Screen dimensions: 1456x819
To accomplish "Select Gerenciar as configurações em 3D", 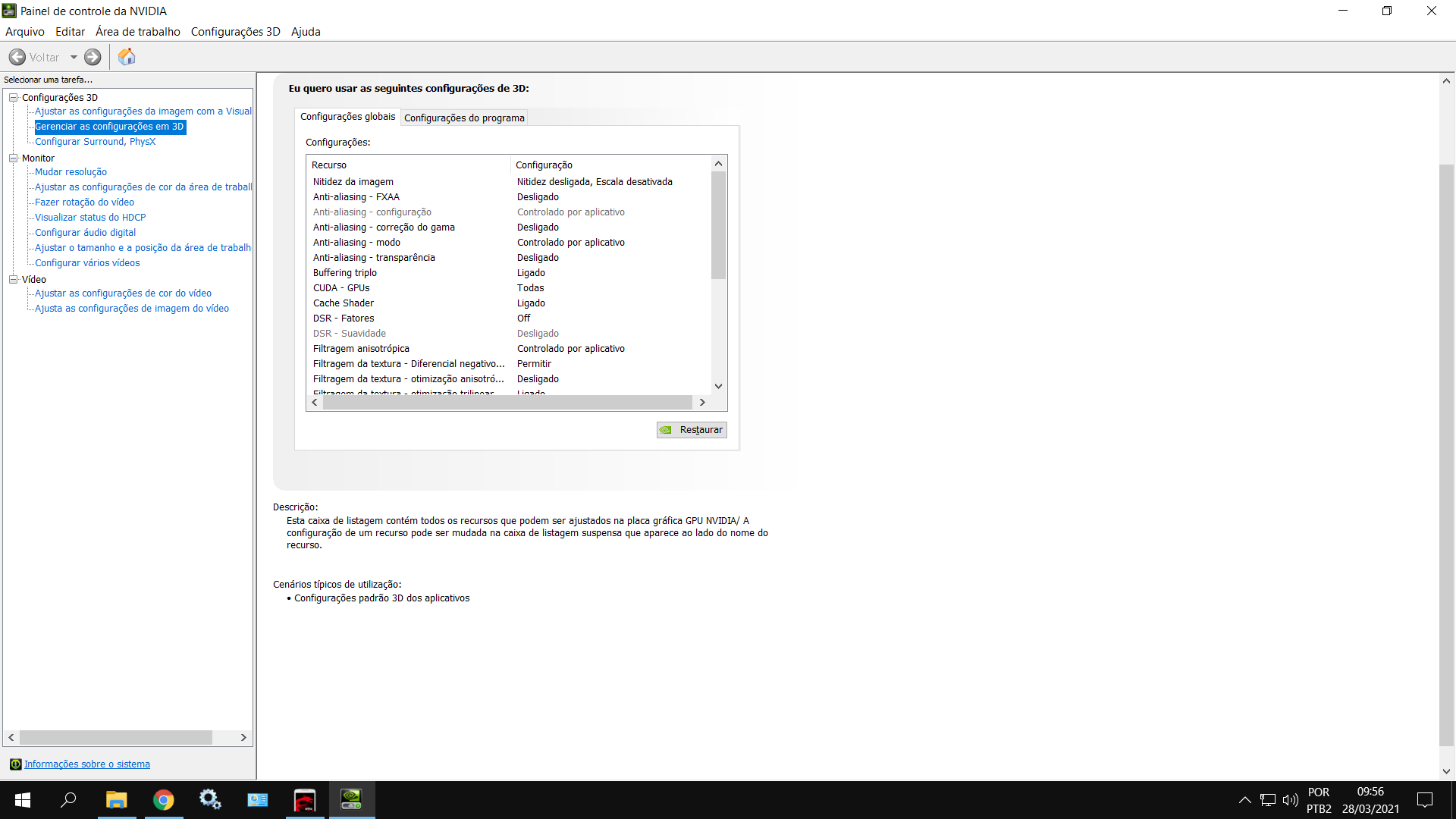I will tap(109, 127).
